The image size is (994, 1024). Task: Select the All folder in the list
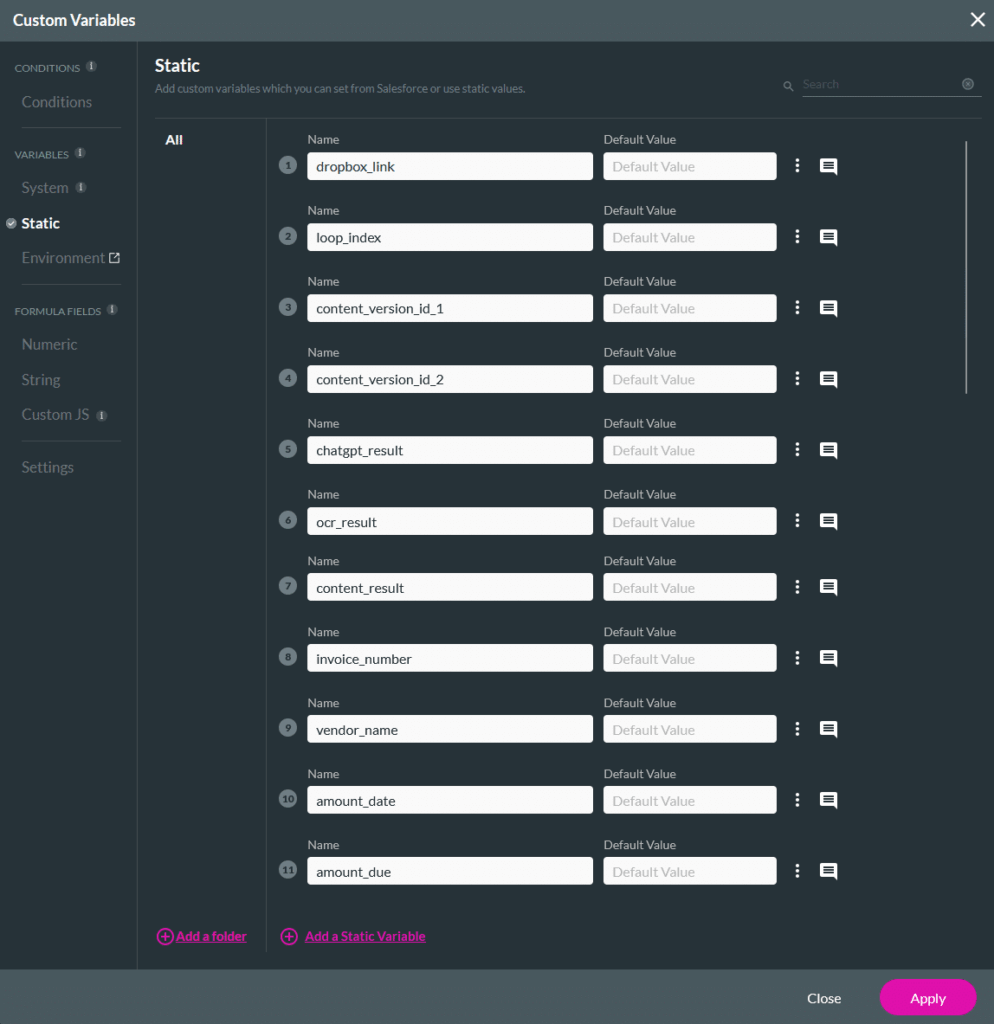pyautogui.click(x=174, y=140)
